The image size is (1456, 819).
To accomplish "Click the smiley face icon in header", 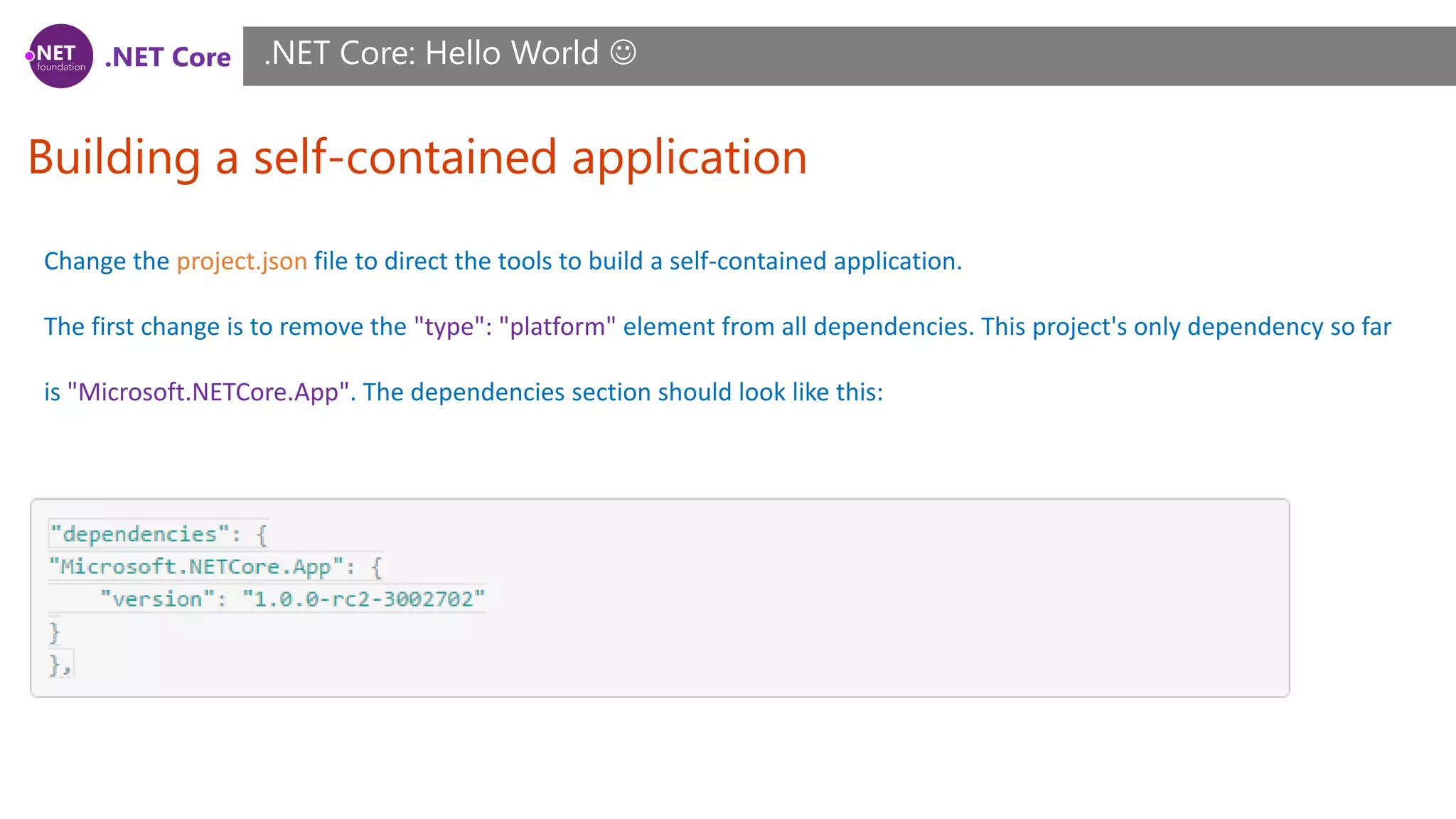I will tap(623, 53).
